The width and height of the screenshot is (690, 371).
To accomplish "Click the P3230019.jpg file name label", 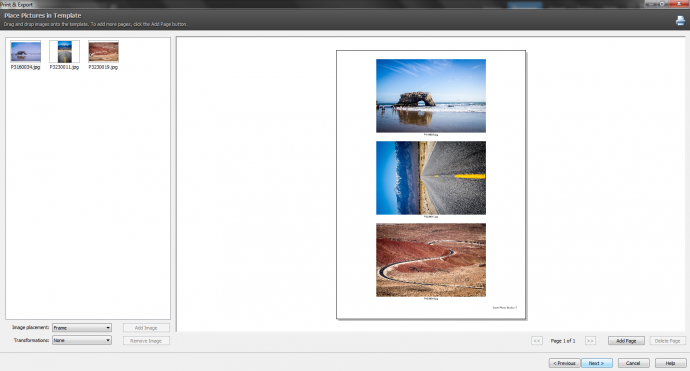I will click(103, 67).
